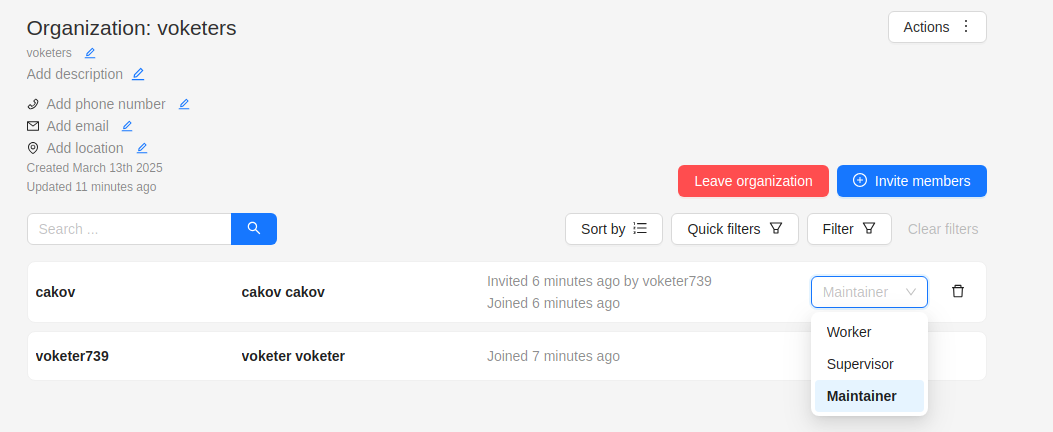Click the Invite members button
Image resolution: width=1053 pixels, height=432 pixels.
(911, 181)
